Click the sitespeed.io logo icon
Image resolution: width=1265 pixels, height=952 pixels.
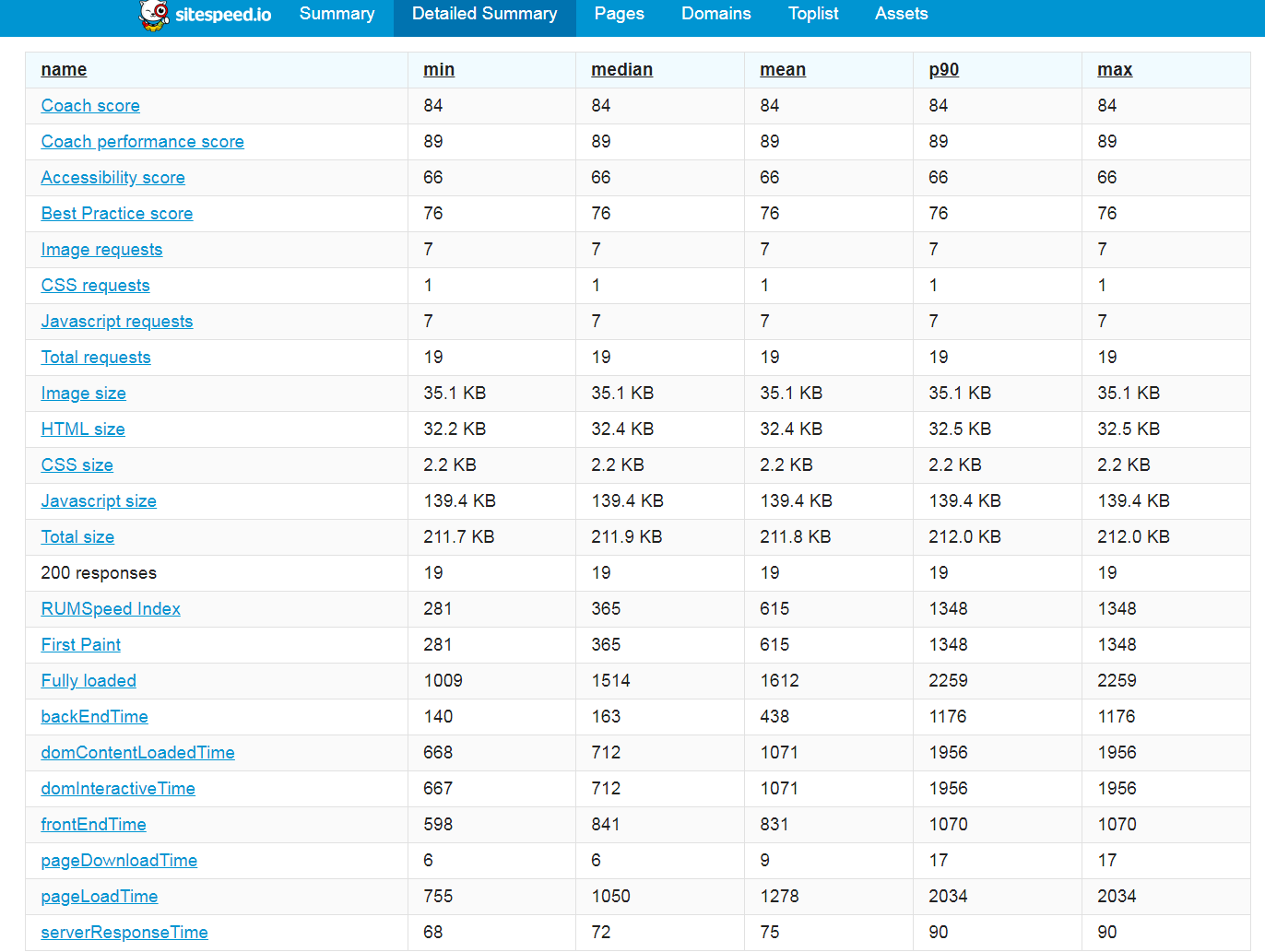click(154, 15)
